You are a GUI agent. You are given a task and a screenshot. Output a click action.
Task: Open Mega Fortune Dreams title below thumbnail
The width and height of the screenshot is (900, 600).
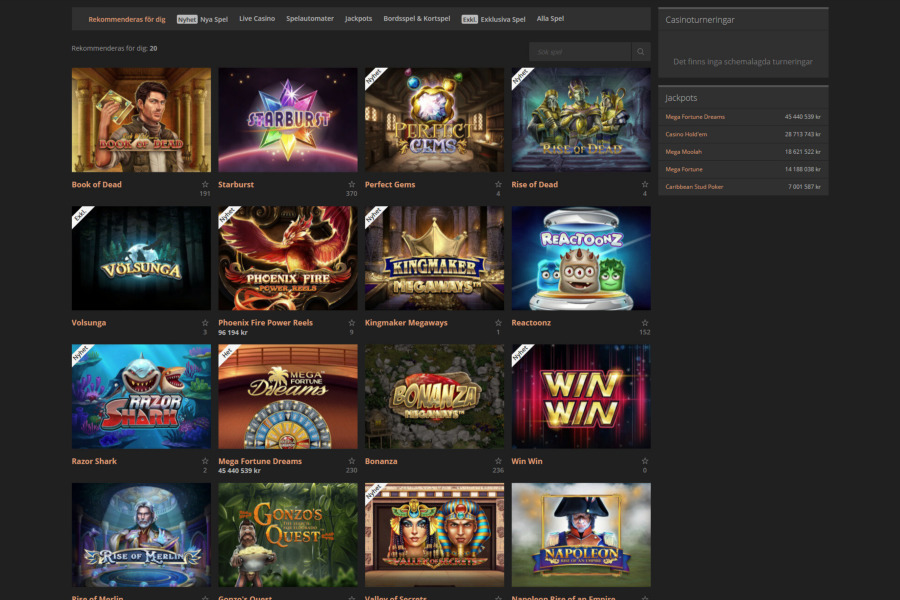[x=260, y=461]
